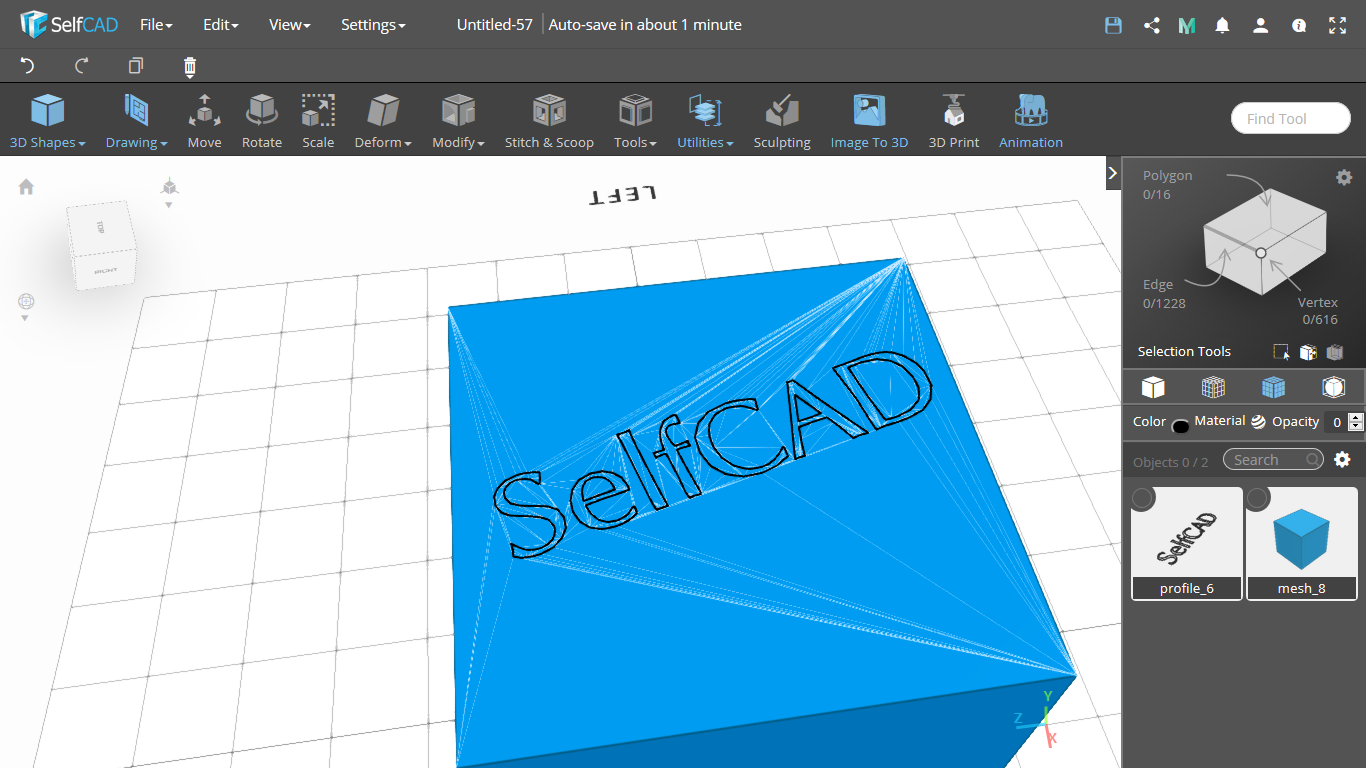Expand the View menu
The width and height of the screenshot is (1366, 768).
point(290,25)
